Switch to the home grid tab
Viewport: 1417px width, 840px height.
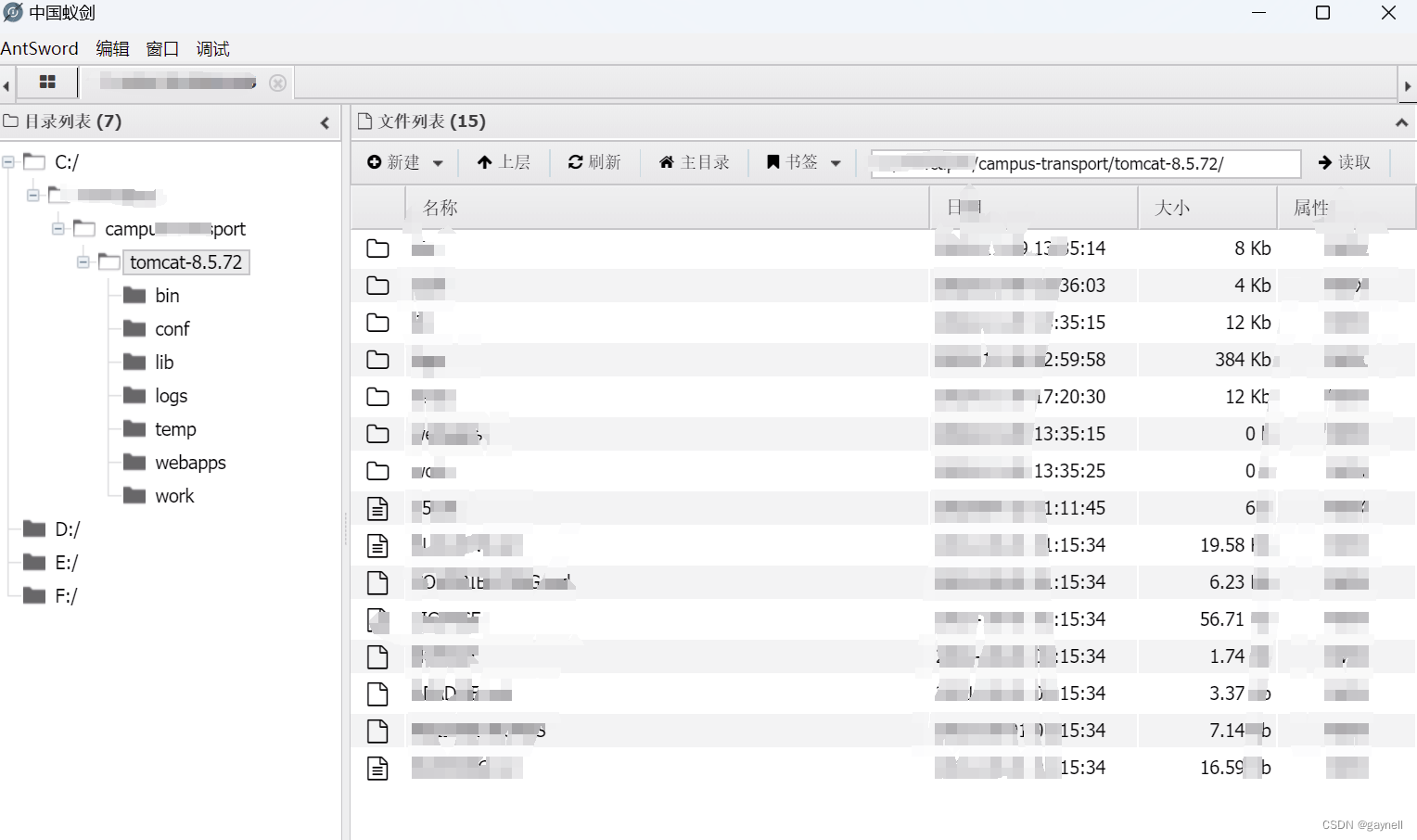pyautogui.click(x=47, y=83)
